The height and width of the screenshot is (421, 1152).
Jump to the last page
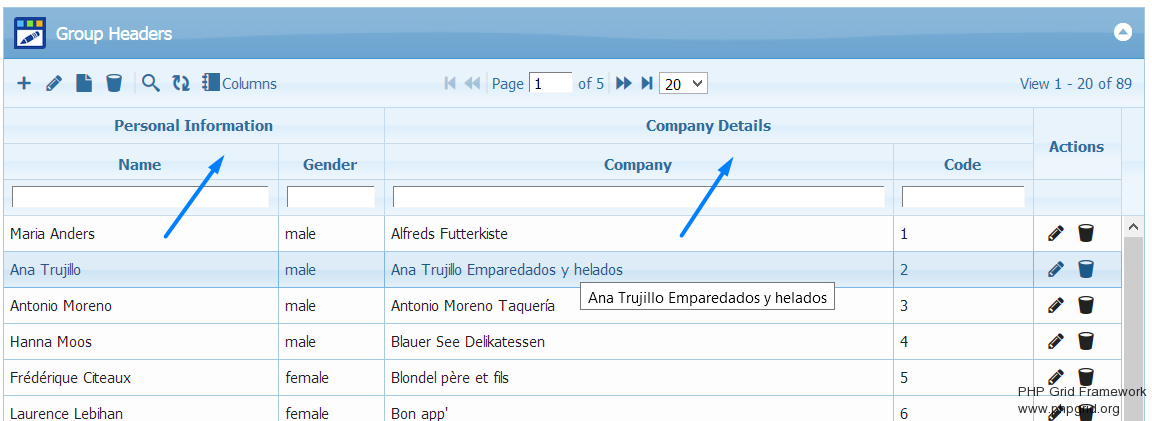(647, 84)
